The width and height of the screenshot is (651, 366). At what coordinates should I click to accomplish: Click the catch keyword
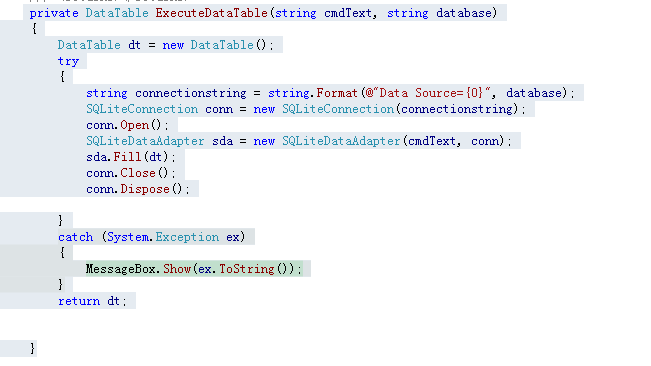pos(76,237)
